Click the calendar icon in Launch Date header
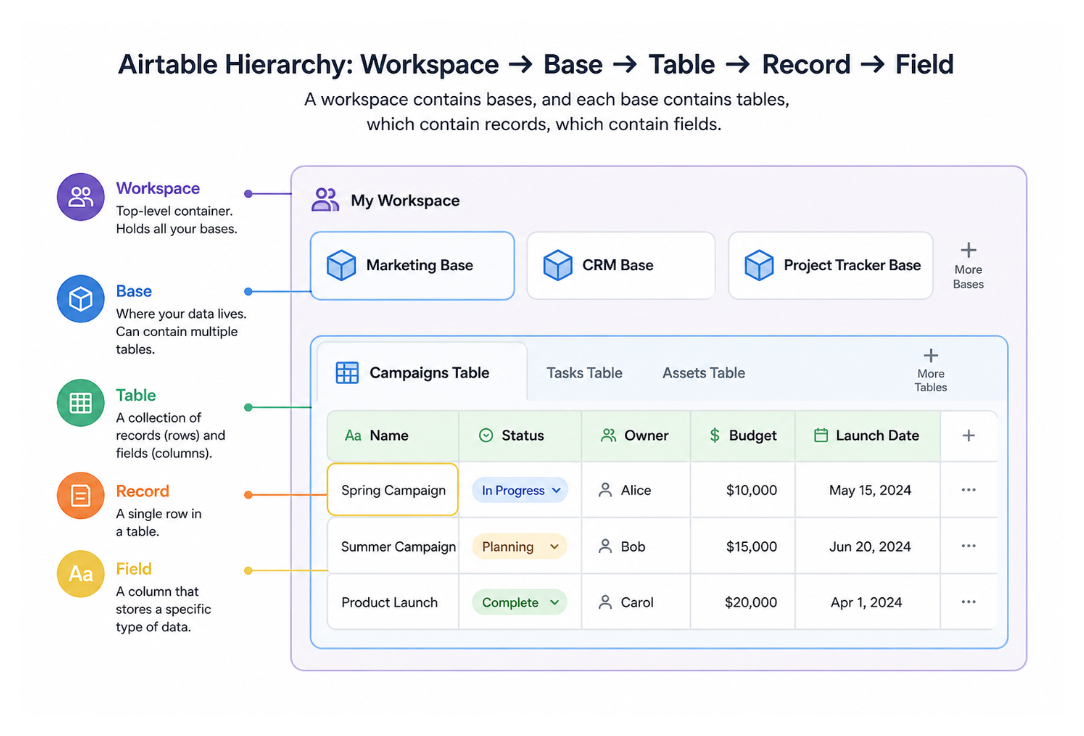 point(821,435)
